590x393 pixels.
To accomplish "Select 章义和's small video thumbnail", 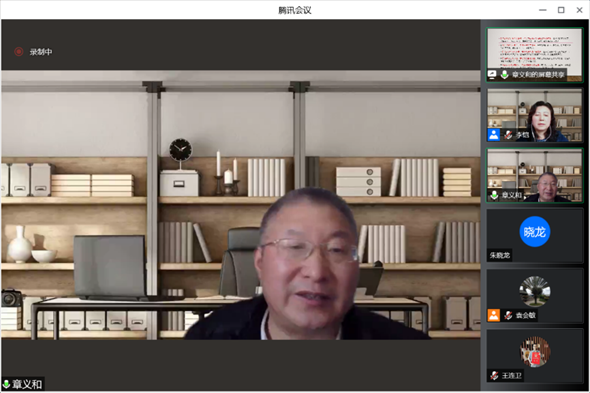I will click(535, 175).
